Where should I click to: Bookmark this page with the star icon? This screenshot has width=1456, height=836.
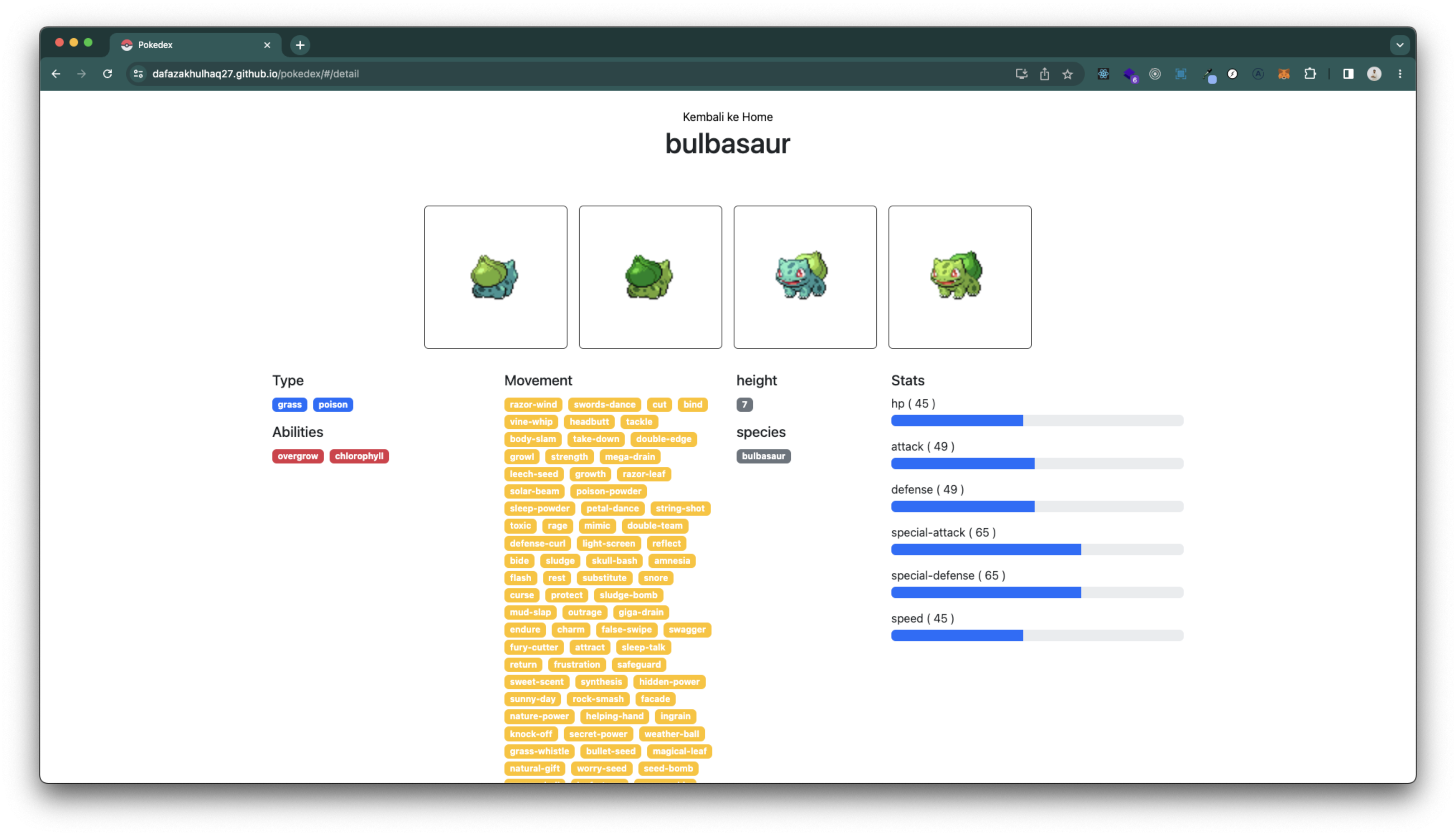[x=1067, y=73]
